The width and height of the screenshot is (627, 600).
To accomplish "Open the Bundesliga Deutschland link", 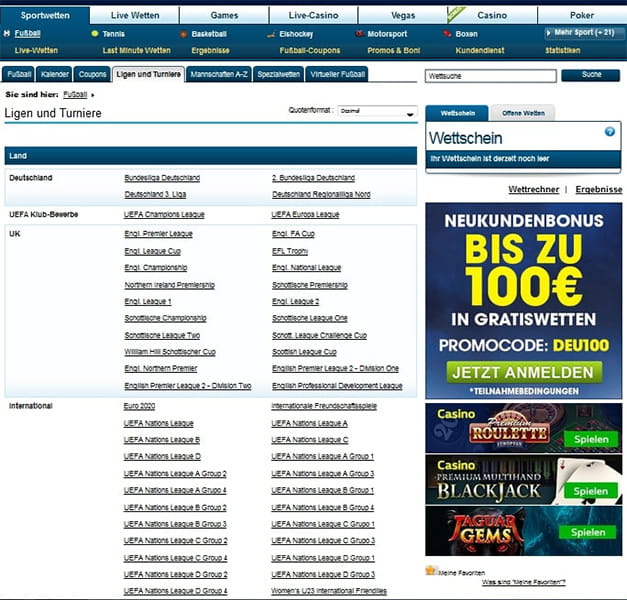I will click(162, 178).
